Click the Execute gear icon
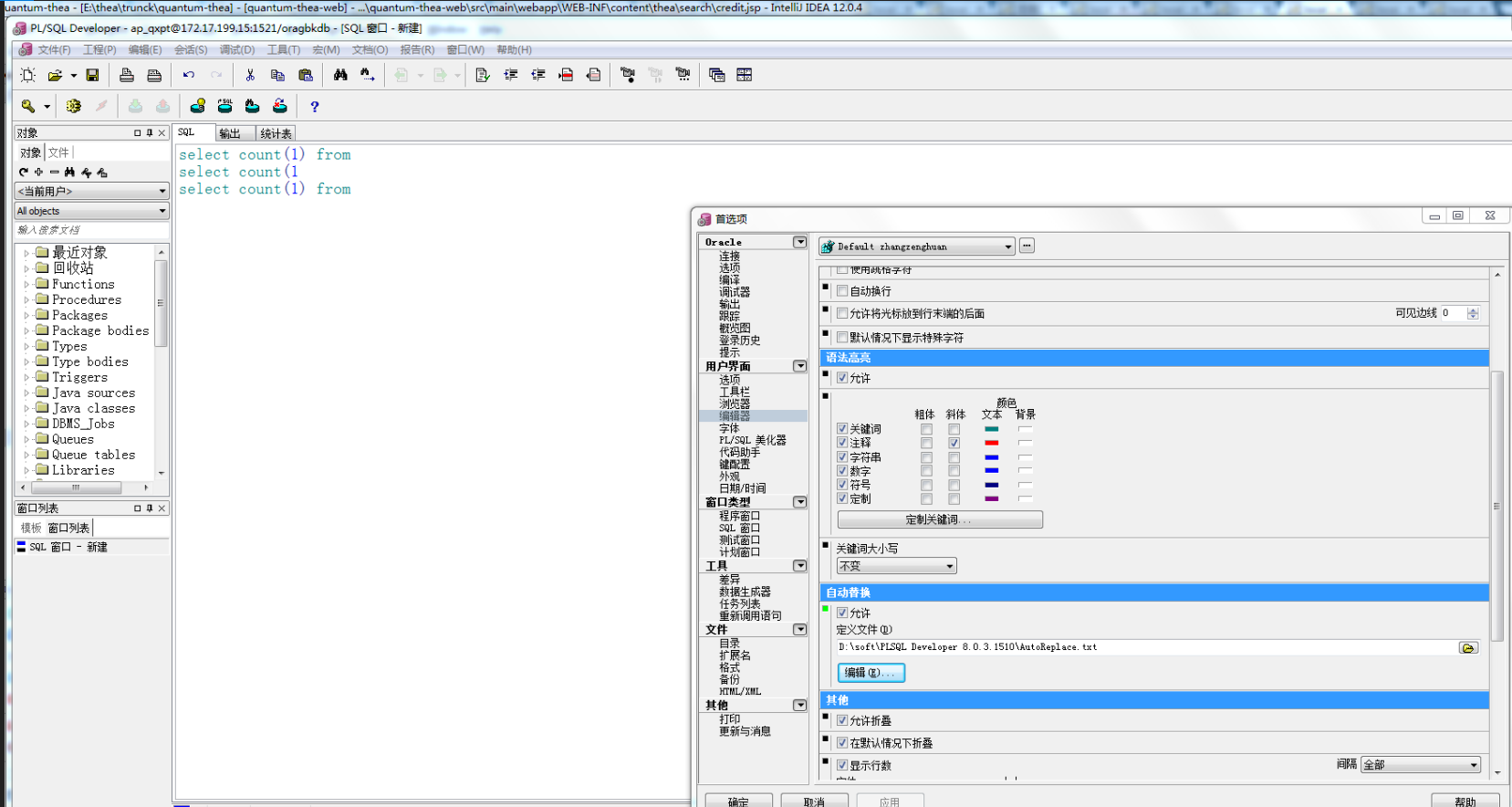Image resolution: width=1512 pixels, height=807 pixels. tap(74, 106)
